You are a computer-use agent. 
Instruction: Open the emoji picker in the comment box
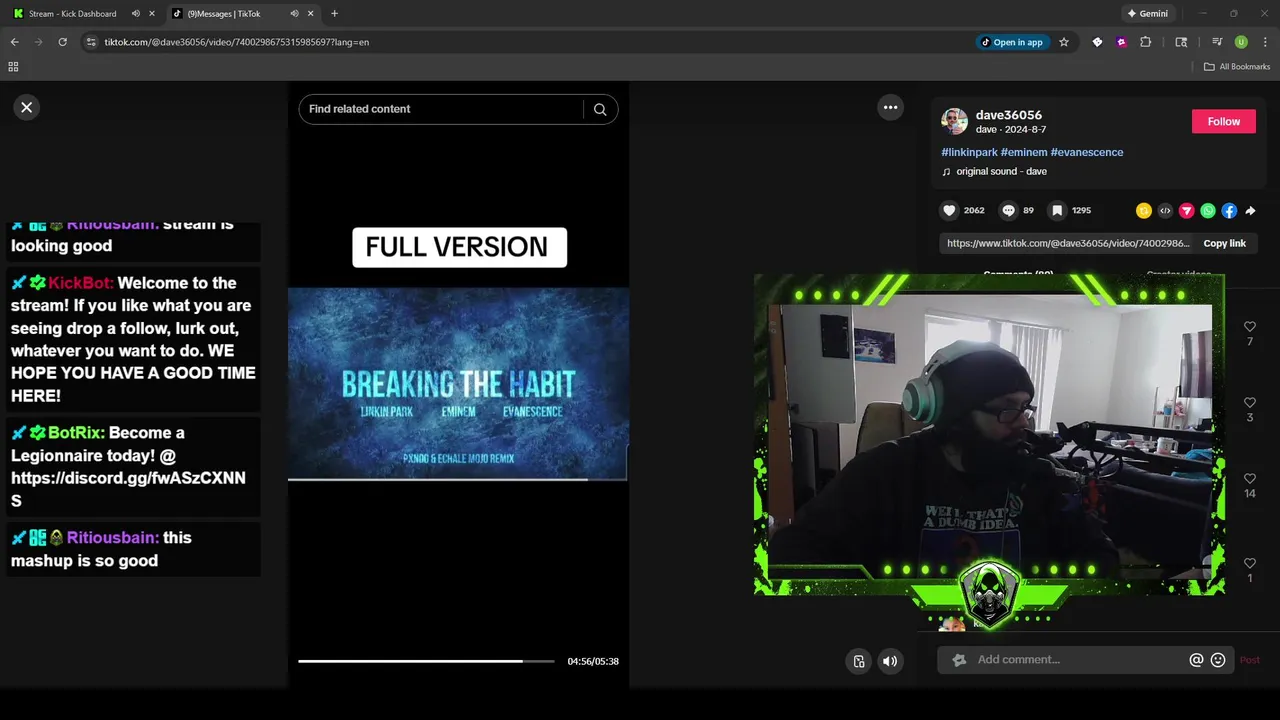[x=1218, y=660]
